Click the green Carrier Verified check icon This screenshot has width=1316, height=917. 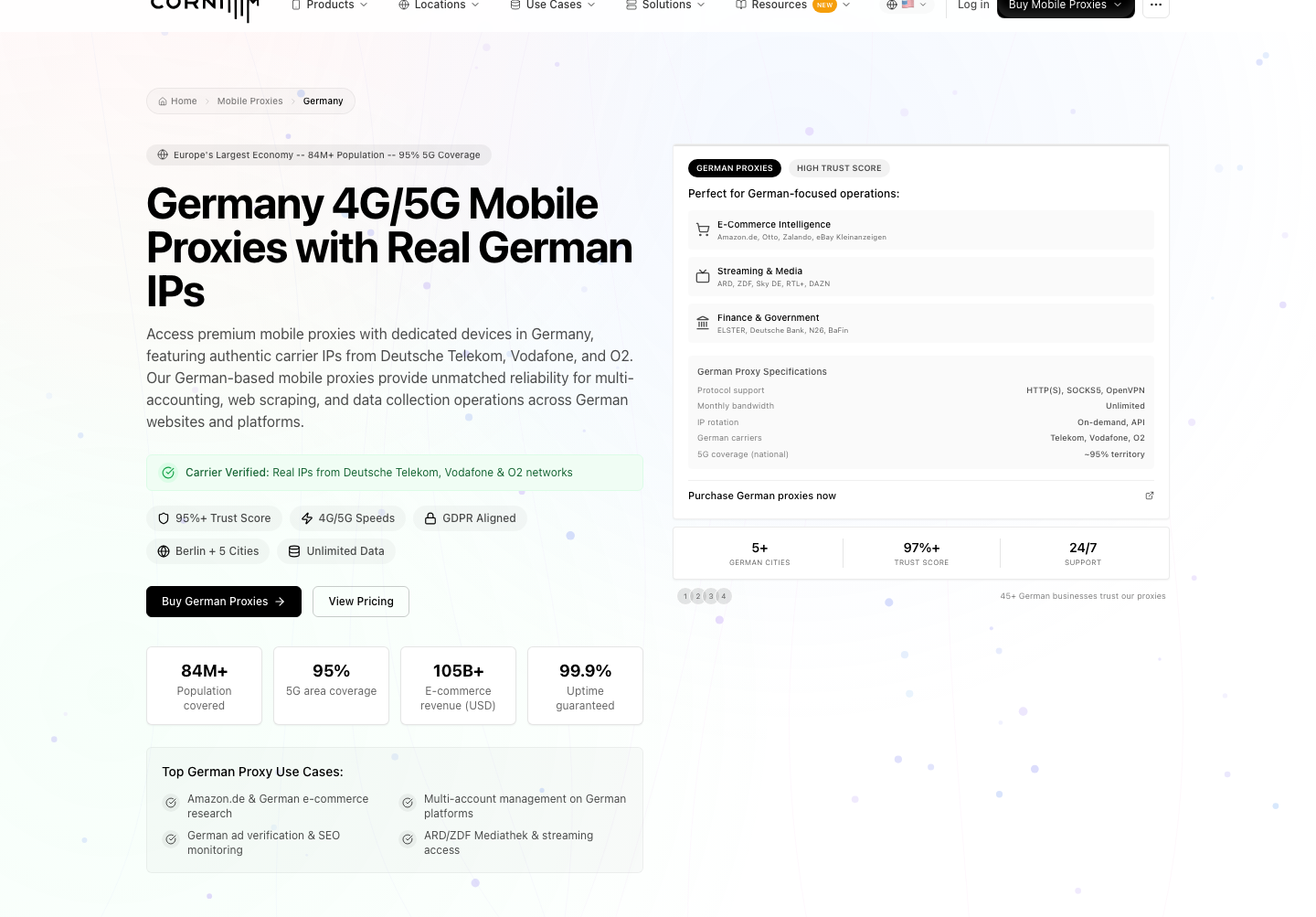pos(168,473)
